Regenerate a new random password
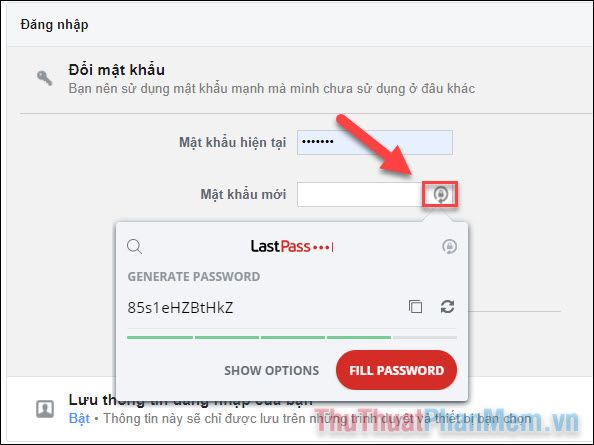 (x=447, y=306)
